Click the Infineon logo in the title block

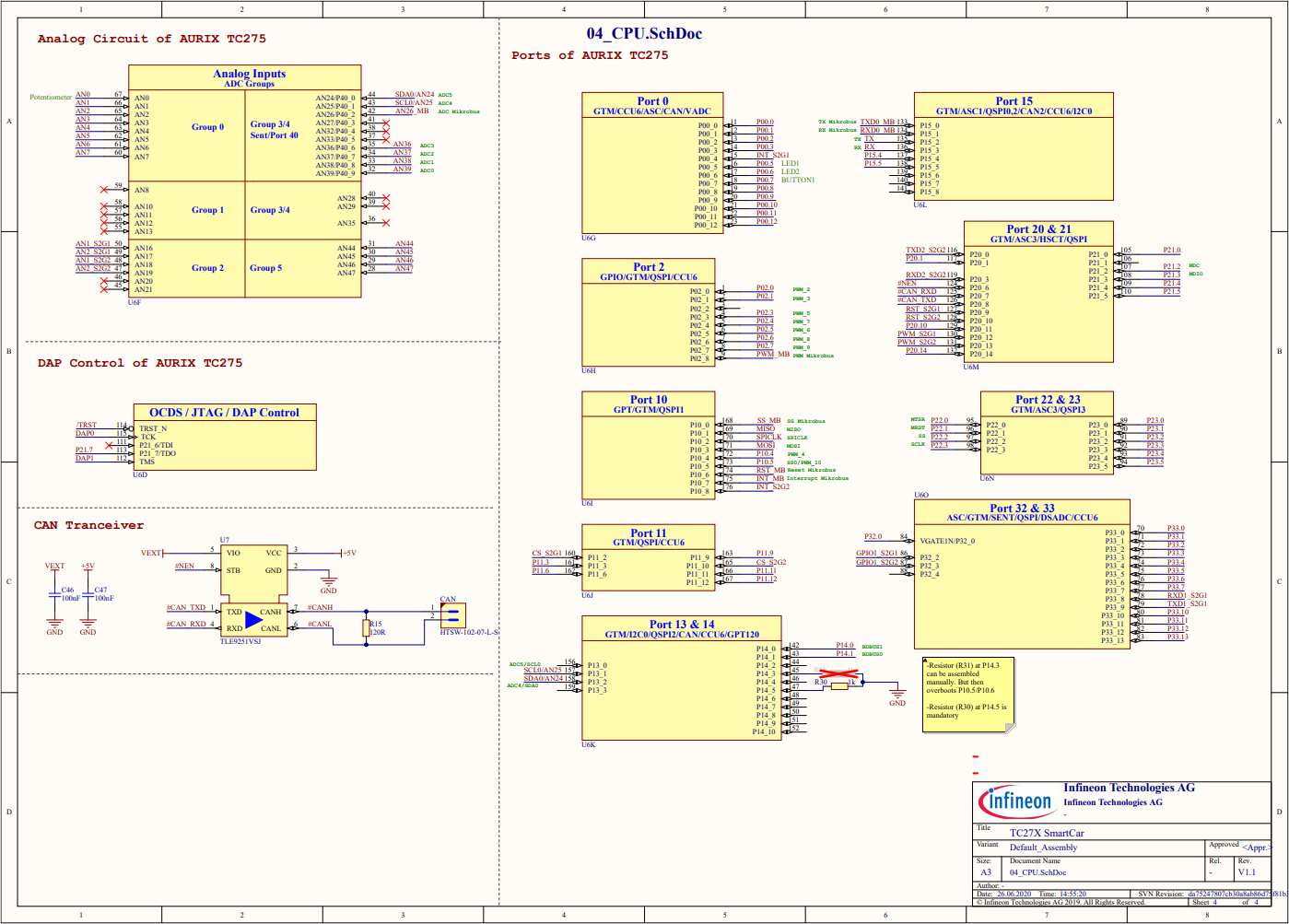coord(1017,801)
